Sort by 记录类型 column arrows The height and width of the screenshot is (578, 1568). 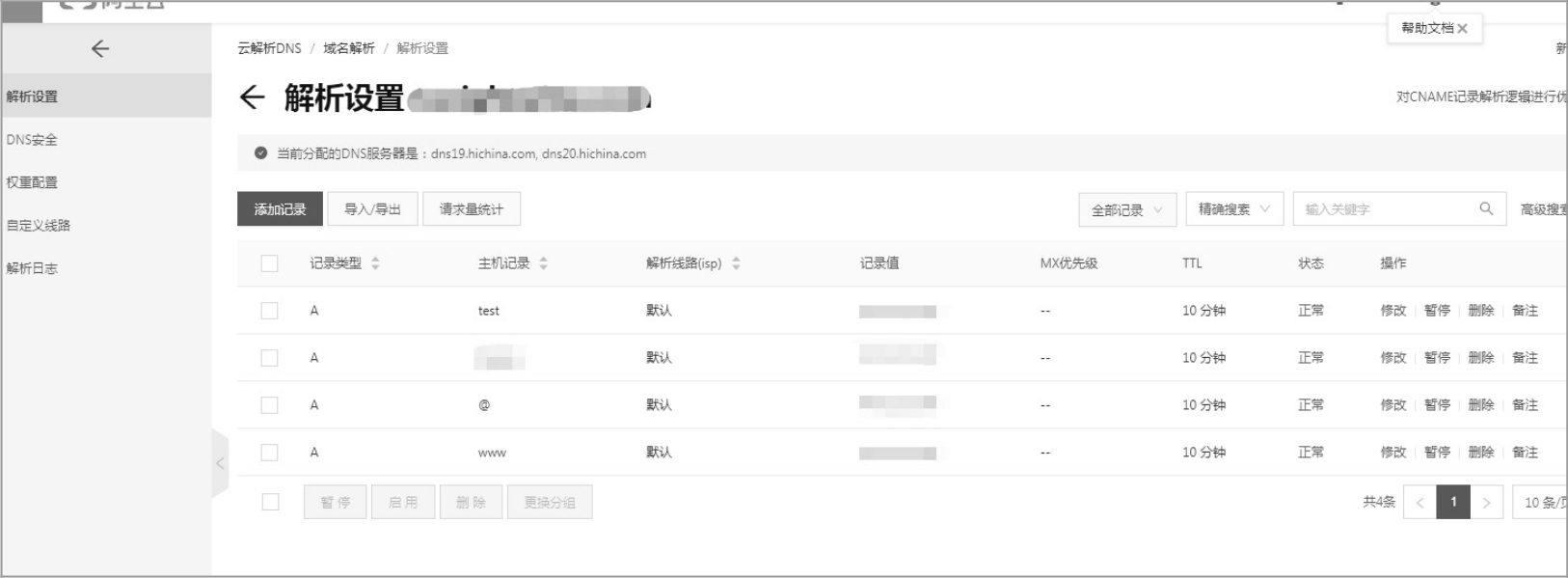coord(375,263)
